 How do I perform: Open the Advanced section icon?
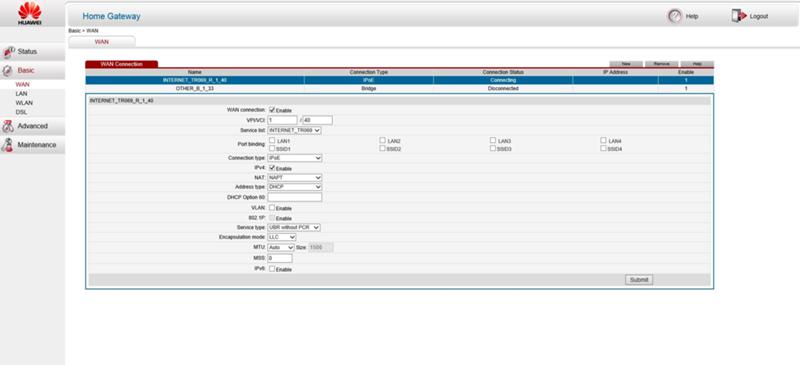point(8,126)
